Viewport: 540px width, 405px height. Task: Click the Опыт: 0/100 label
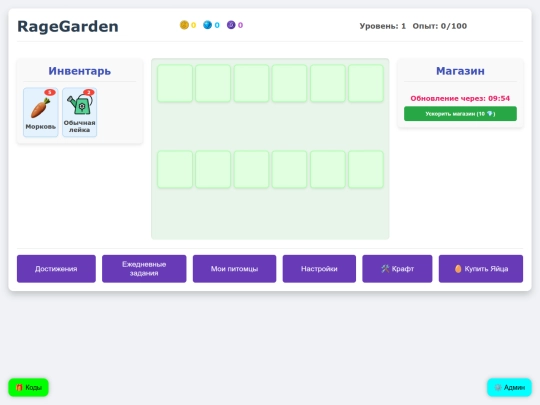[440, 26]
